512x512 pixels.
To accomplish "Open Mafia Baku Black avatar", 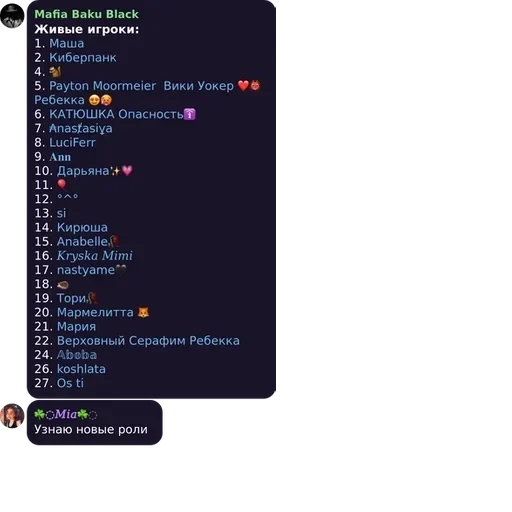I will [x=12, y=16].
